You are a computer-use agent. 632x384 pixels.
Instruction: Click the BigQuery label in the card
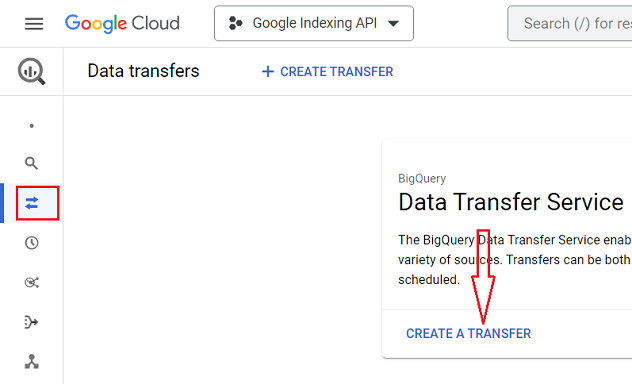(x=422, y=179)
